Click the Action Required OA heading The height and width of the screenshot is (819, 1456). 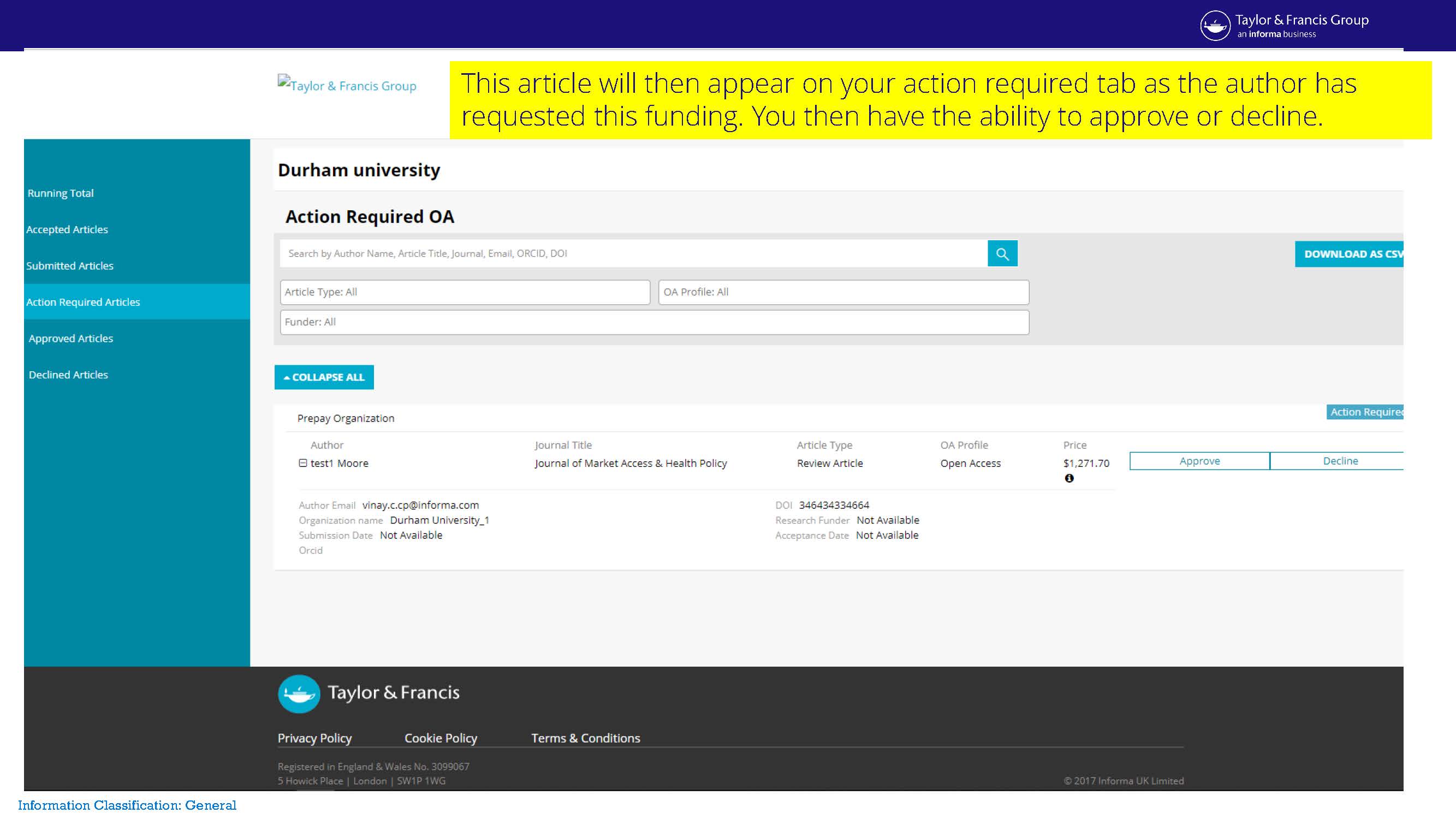coord(370,217)
